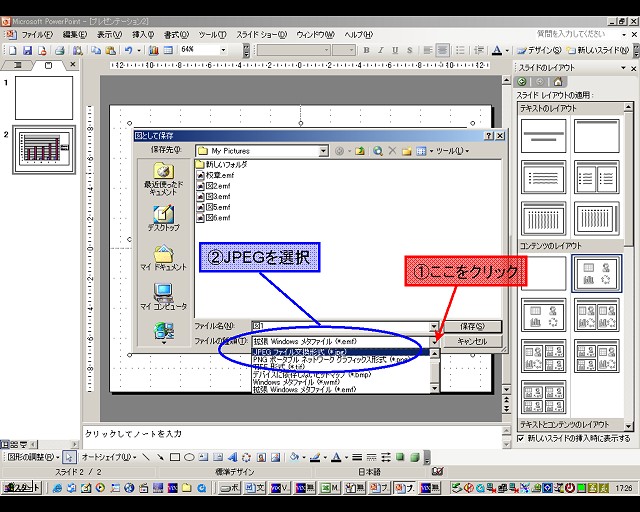Screen dimensions: 640x512
Task: Go to 最近使ったドキュメント in places bar
Action: tap(163, 179)
